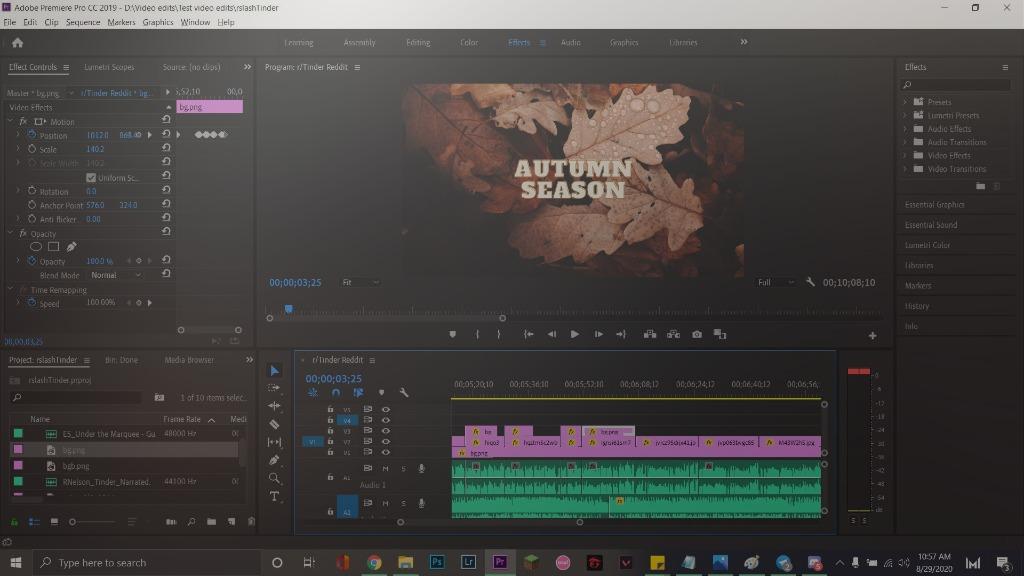
Task: Open Photoshop from the Windows taskbar
Action: (x=437, y=562)
